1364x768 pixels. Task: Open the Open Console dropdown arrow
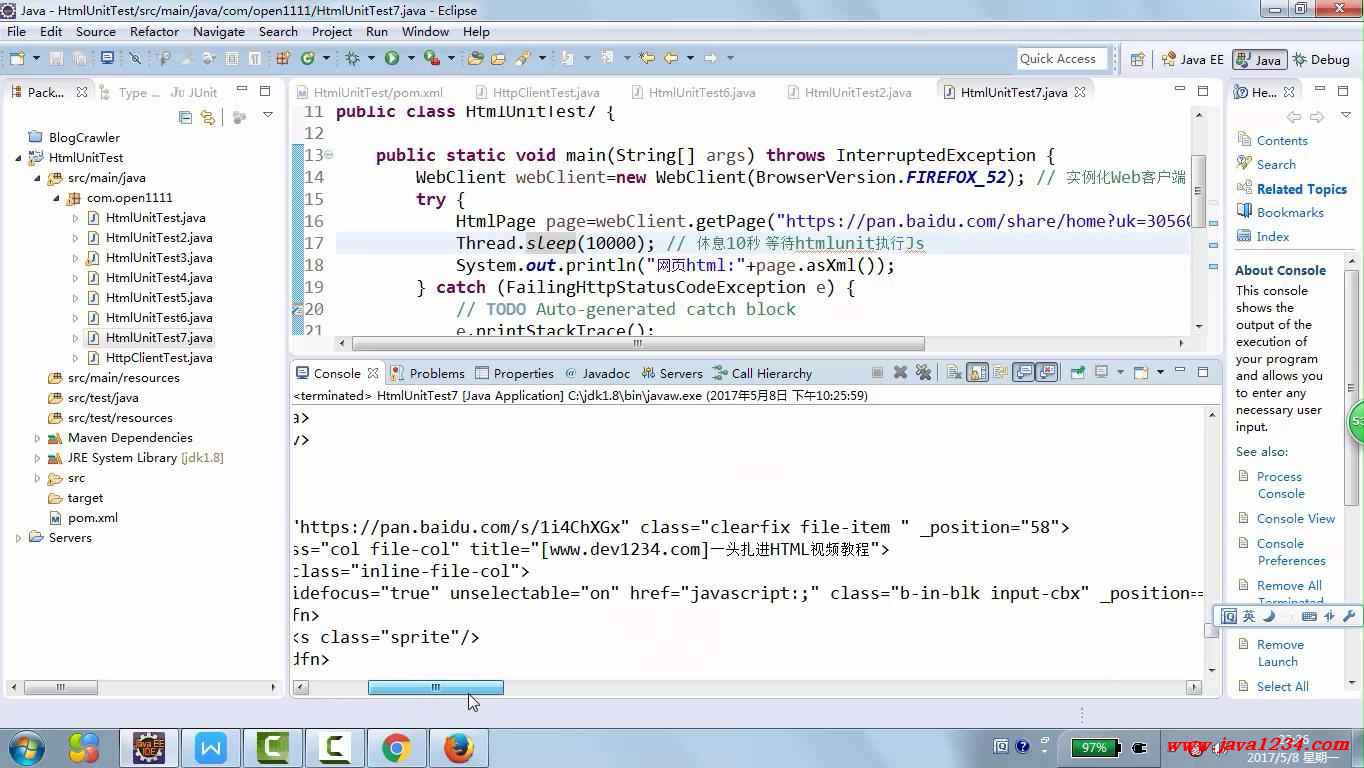tap(1160, 372)
